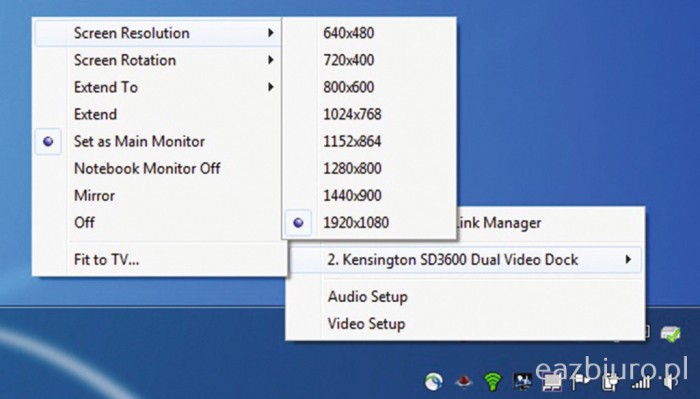This screenshot has height=399, width=700.
Task: Click the green Wi-Fi tray icon
Action: click(493, 382)
